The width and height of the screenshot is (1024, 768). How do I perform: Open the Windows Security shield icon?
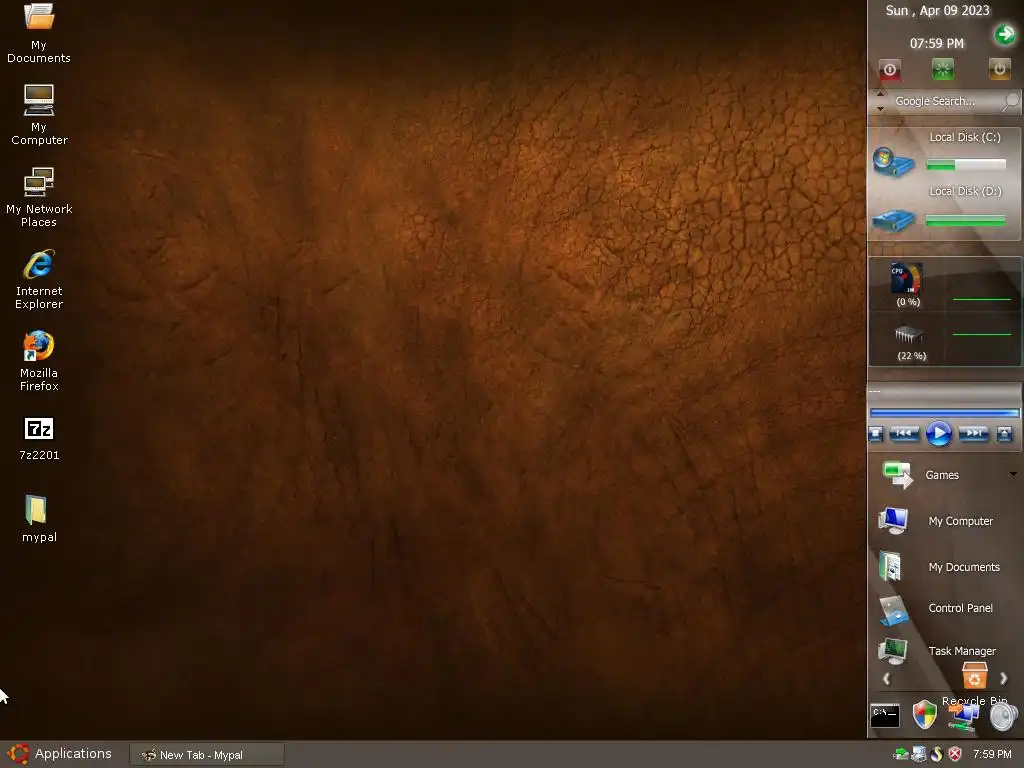(x=925, y=714)
